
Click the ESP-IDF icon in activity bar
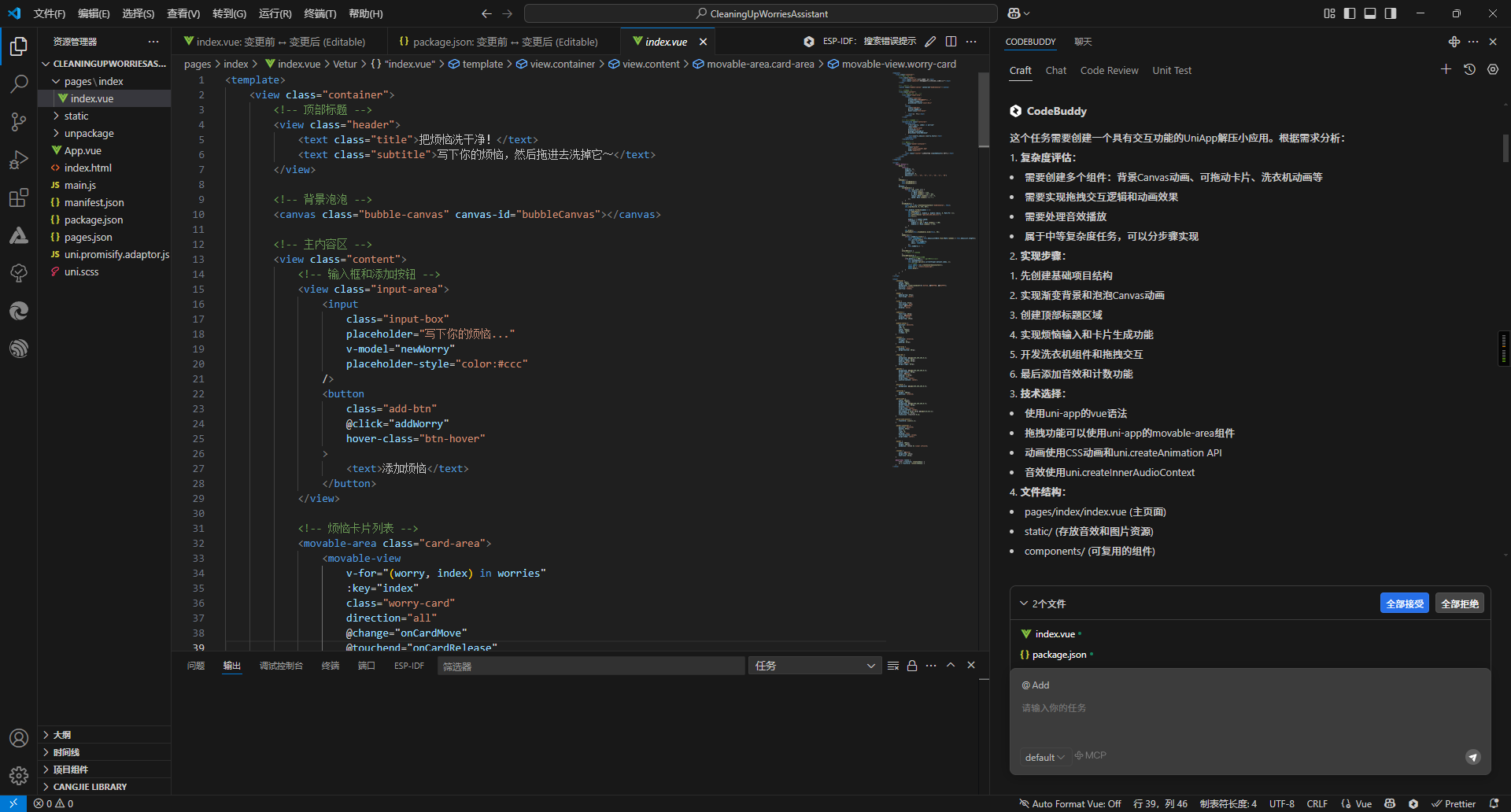19,349
